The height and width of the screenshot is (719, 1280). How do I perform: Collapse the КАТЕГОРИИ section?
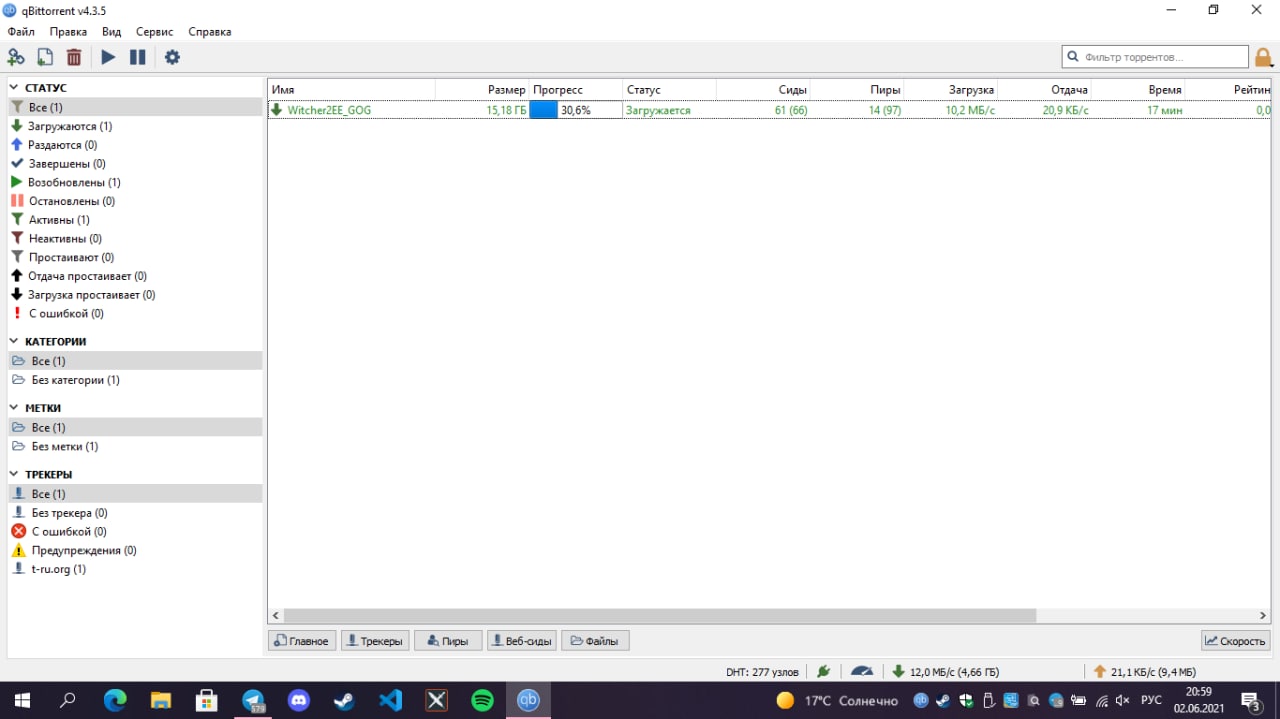tap(15, 342)
